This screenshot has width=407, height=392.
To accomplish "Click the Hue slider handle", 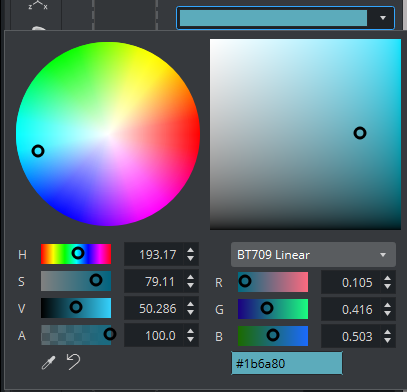I will coord(78,253).
